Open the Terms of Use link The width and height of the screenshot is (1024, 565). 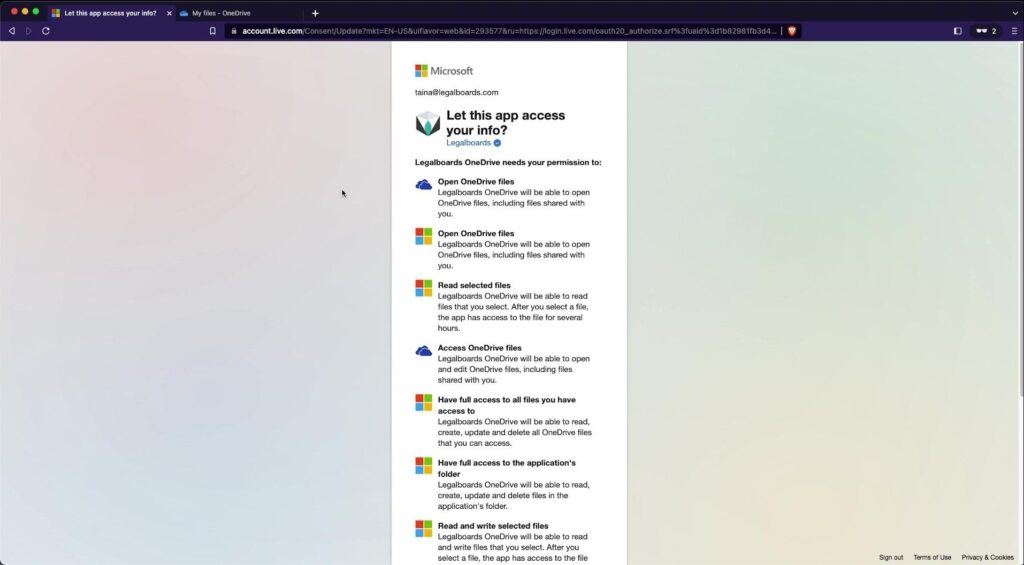[x=932, y=557]
